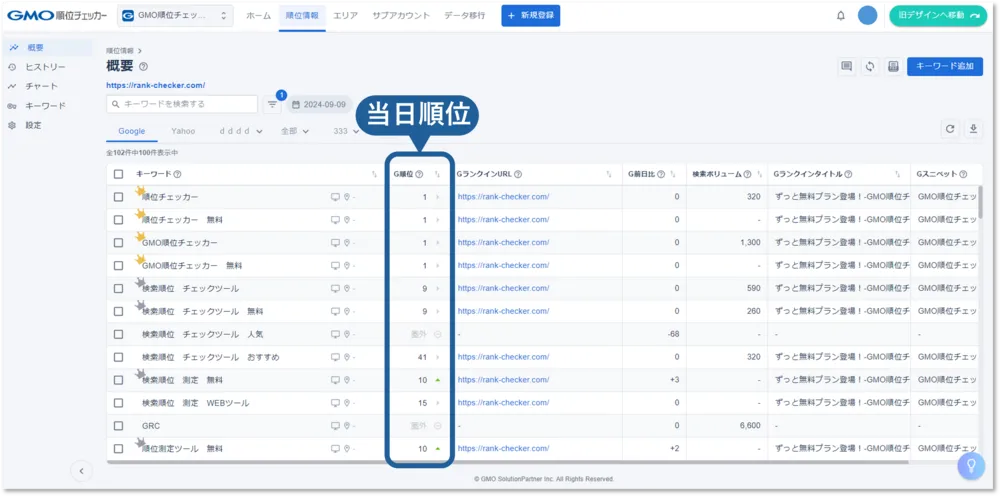The height and width of the screenshot is (496, 1000).
Task: Click the location pin in the GRC row
Action: 347,426
